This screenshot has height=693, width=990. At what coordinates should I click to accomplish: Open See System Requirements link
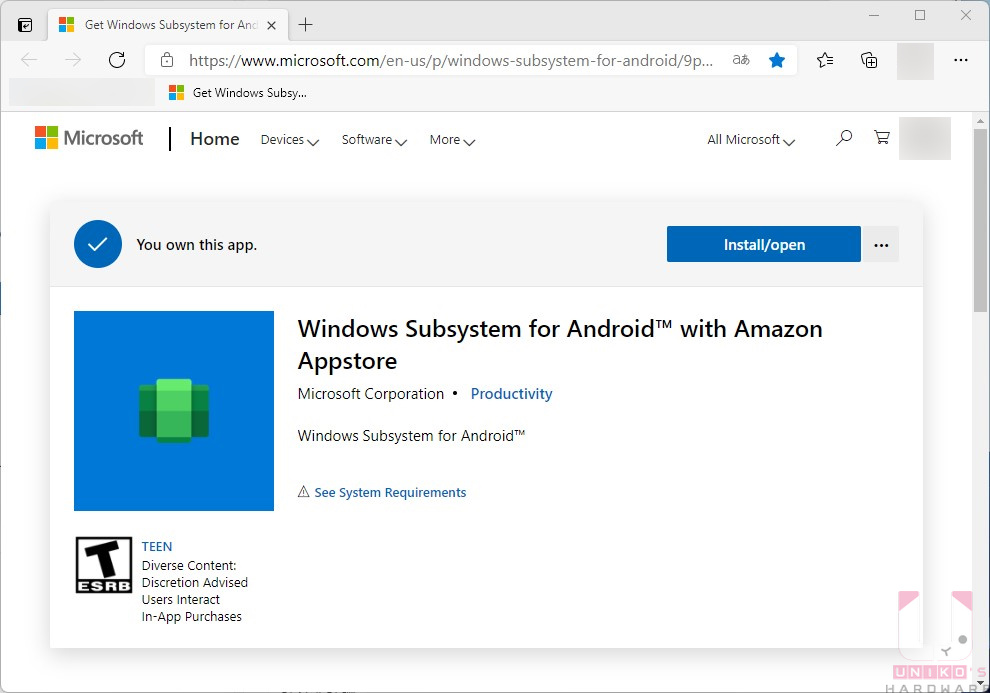click(x=390, y=492)
